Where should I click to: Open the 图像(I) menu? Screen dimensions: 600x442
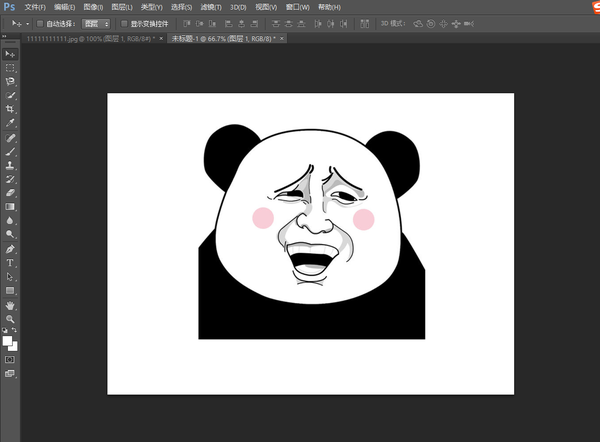93,7
